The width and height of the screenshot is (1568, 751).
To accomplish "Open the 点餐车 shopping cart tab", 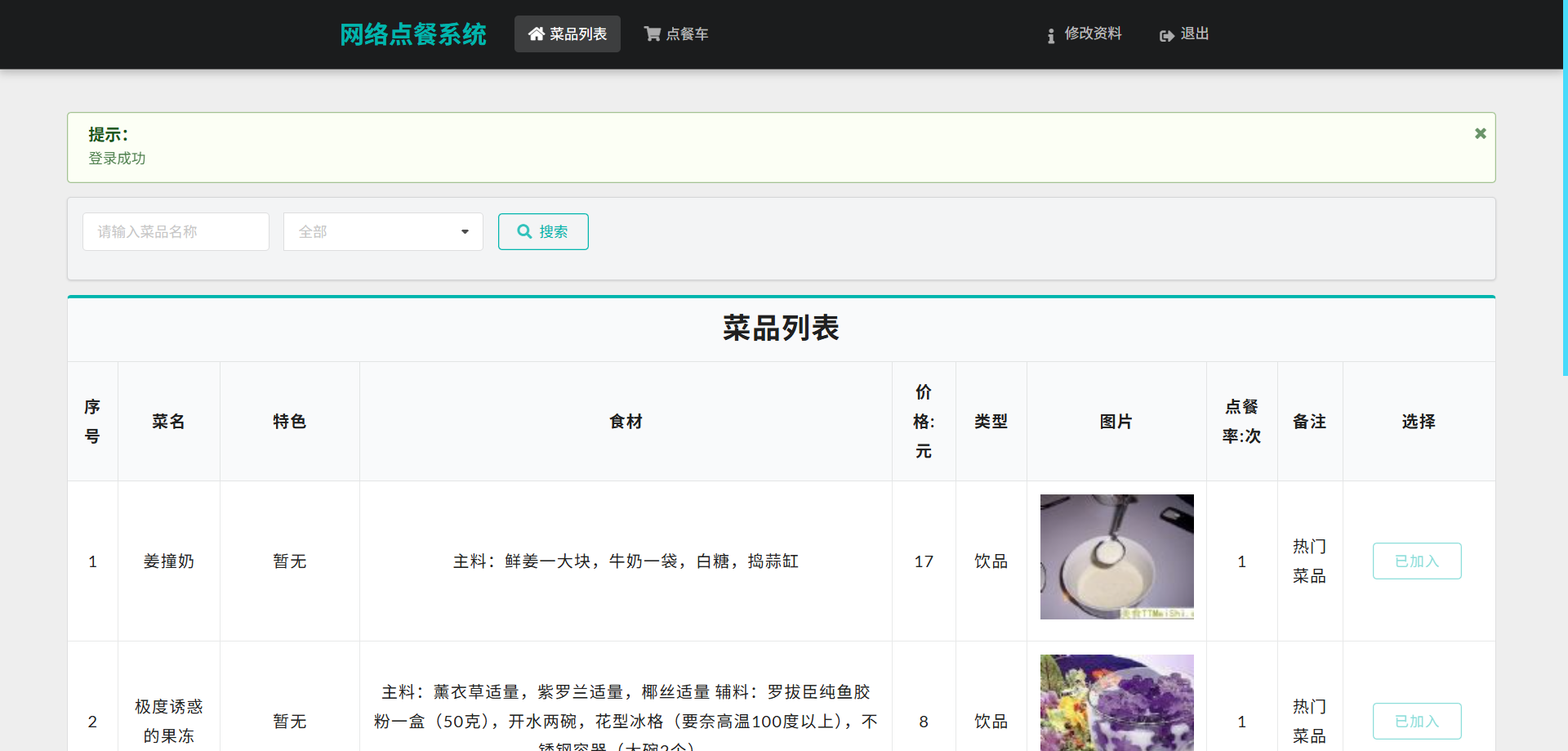I will (x=676, y=34).
